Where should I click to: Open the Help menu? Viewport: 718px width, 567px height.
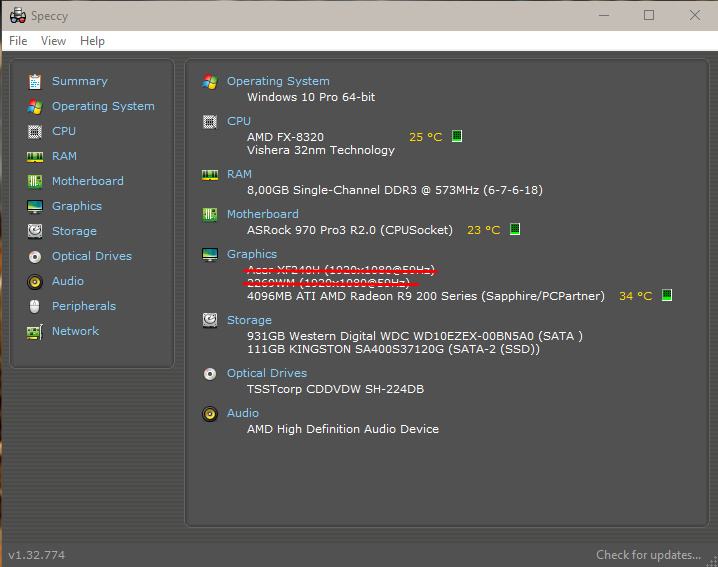coord(92,41)
